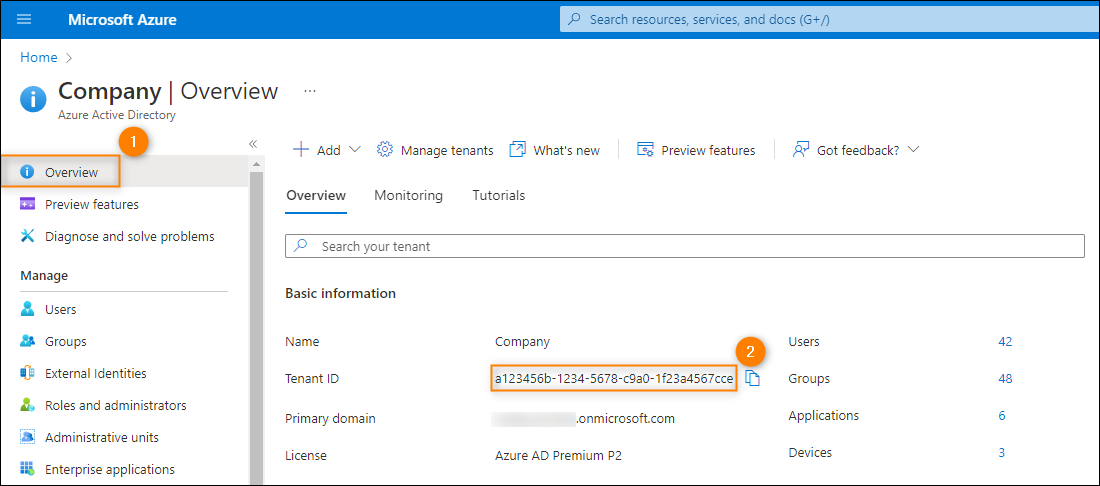
Task: Click the Azure AD Premium P2 license text
Action: coord(558,455)
